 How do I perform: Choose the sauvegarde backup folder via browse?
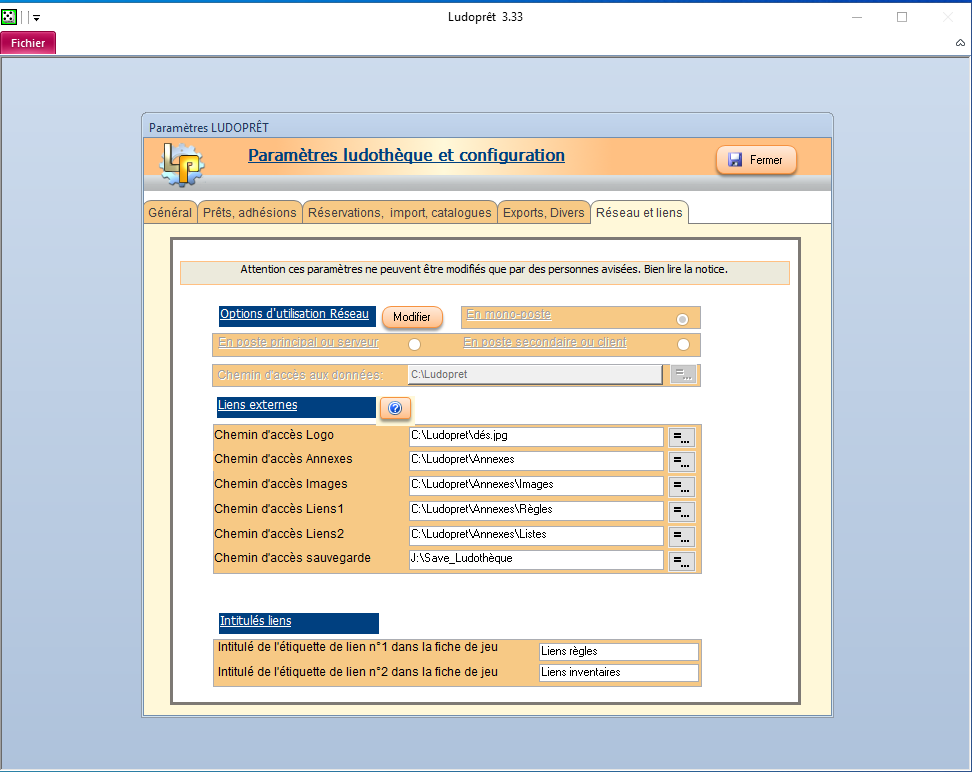click(682, 560)
